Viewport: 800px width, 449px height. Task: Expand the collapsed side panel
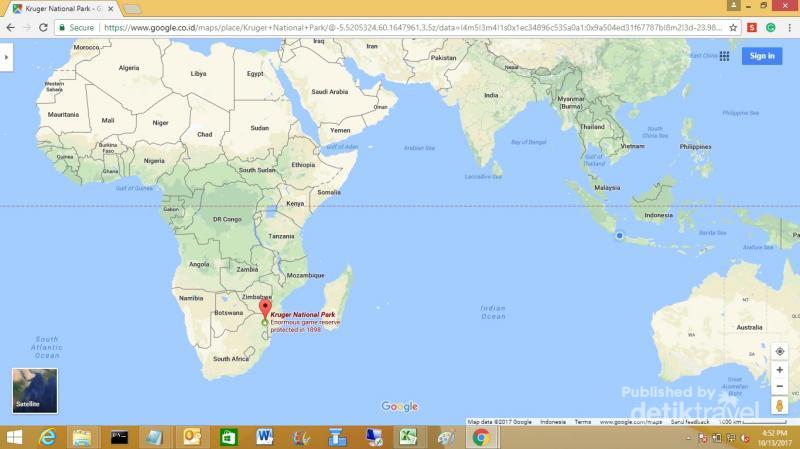point(6,57)
